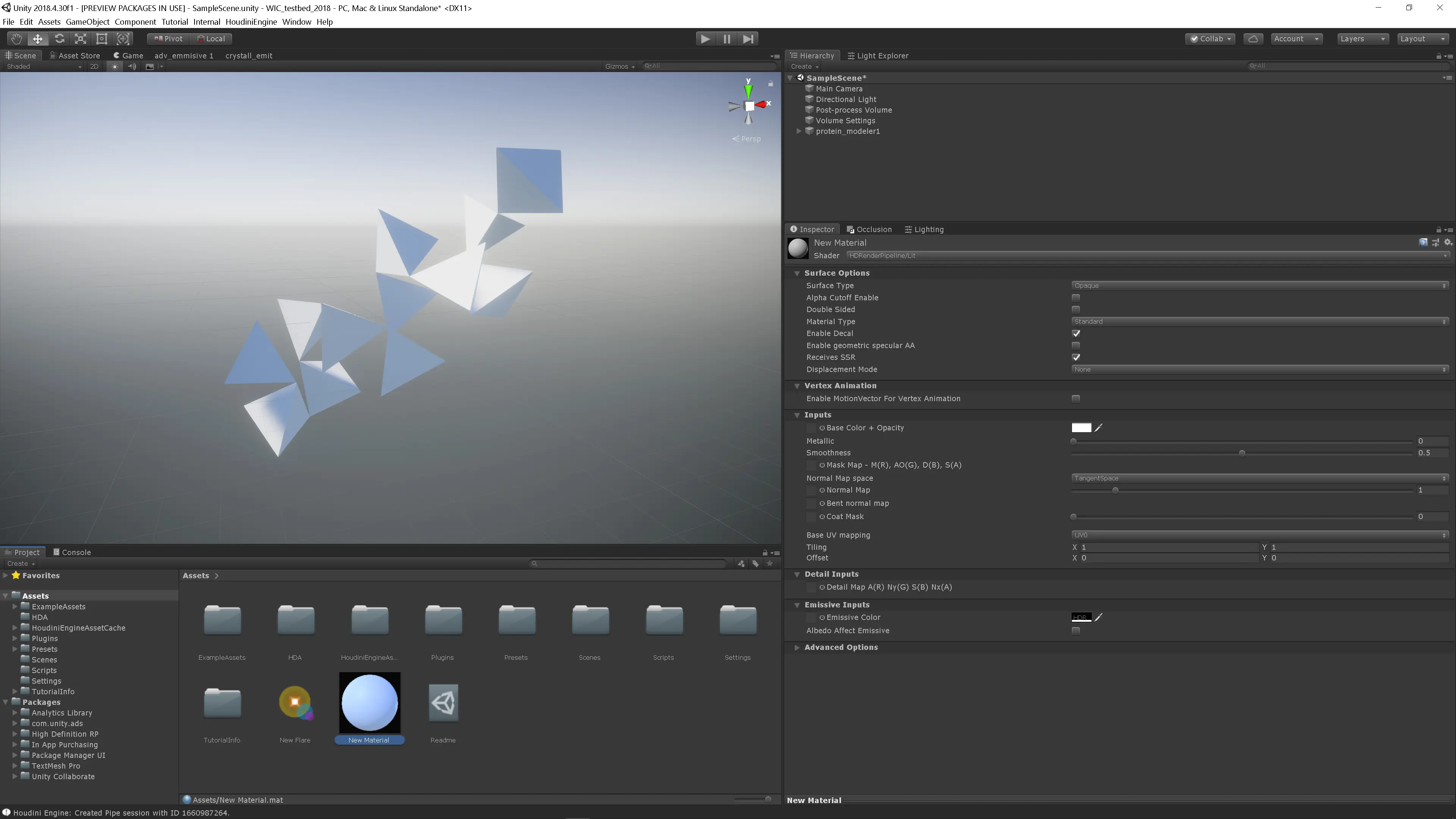This screenshot has height=819, width=1456.
Task: Switch to the Lighting tab
Action: pyautogui.click(x=924, y=229)
